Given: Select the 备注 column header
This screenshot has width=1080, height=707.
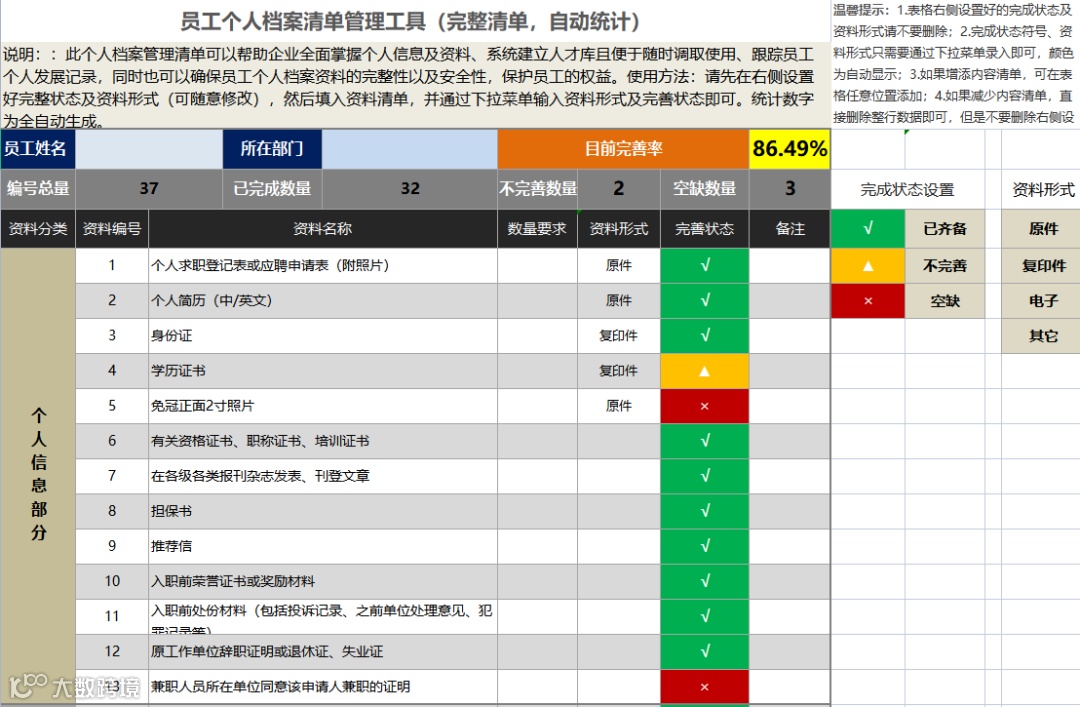Looking at the screenshot, I should [x=789, y=229].
